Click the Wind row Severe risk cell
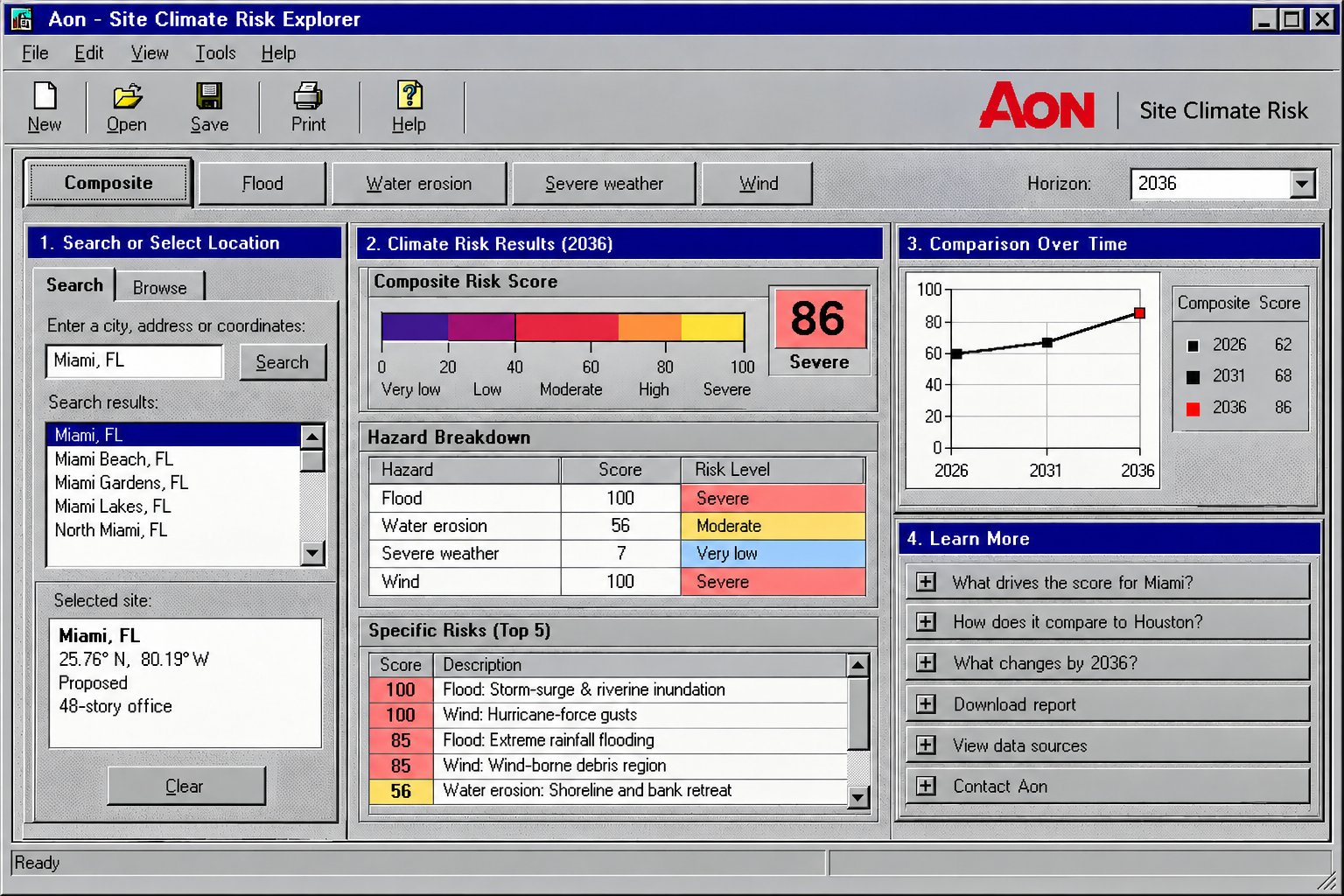Screen dimensions: 1344x896 pyautogui.click(x=773, y=582)
